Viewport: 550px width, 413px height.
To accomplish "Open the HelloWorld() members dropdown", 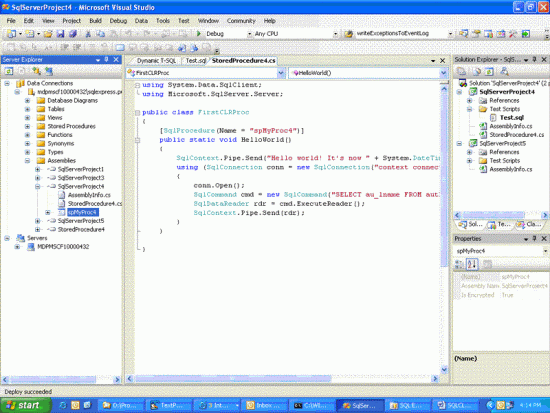I will [x=443, y=73].
